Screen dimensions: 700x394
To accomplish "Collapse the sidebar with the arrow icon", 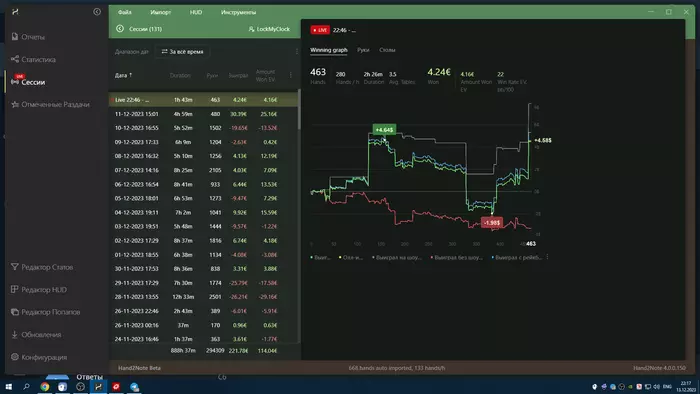I will 97,12.
